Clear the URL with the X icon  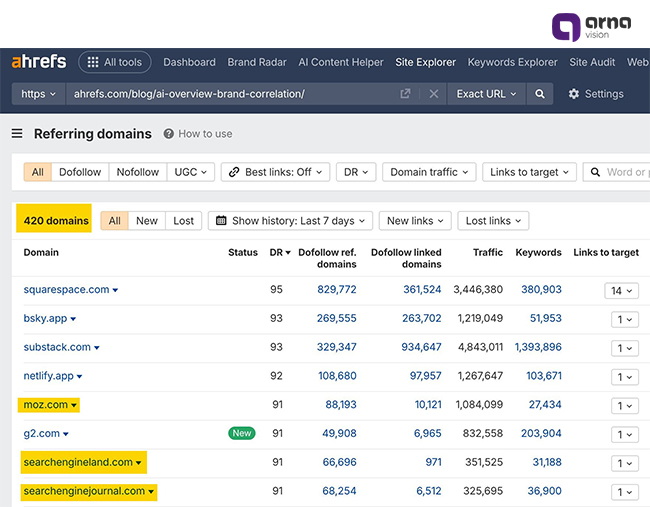(433, 94)
